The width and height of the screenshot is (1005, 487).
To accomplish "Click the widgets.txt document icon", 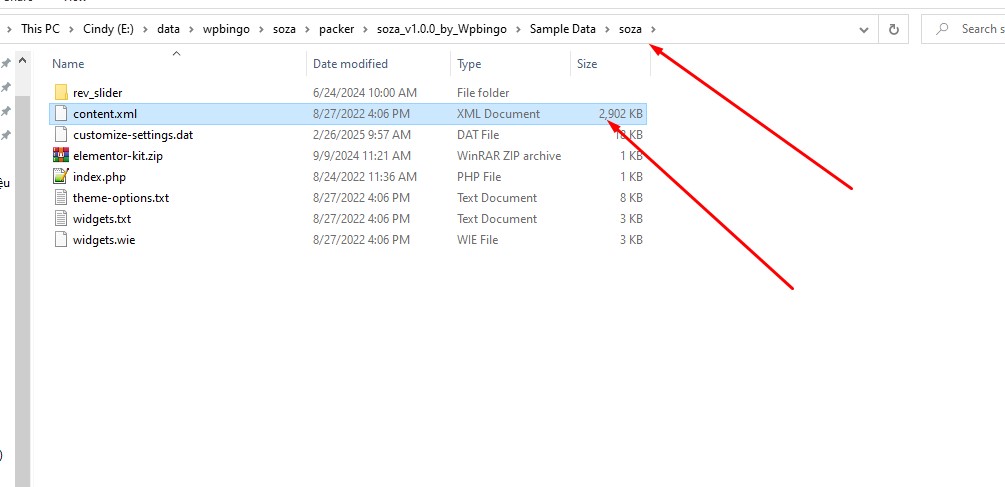I will point(61,219).
